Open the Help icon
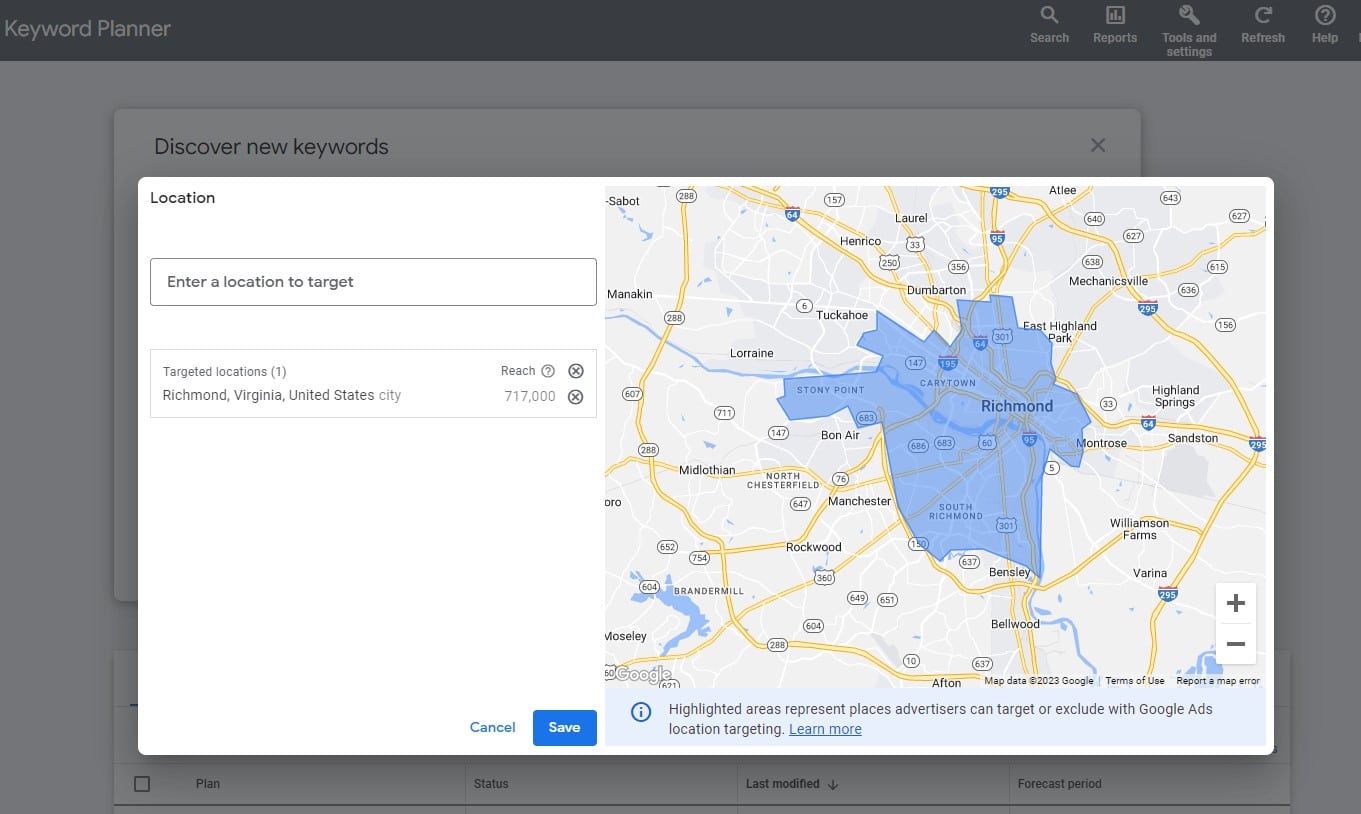This screenshot has height=814, width=1361. point(1325,25)
